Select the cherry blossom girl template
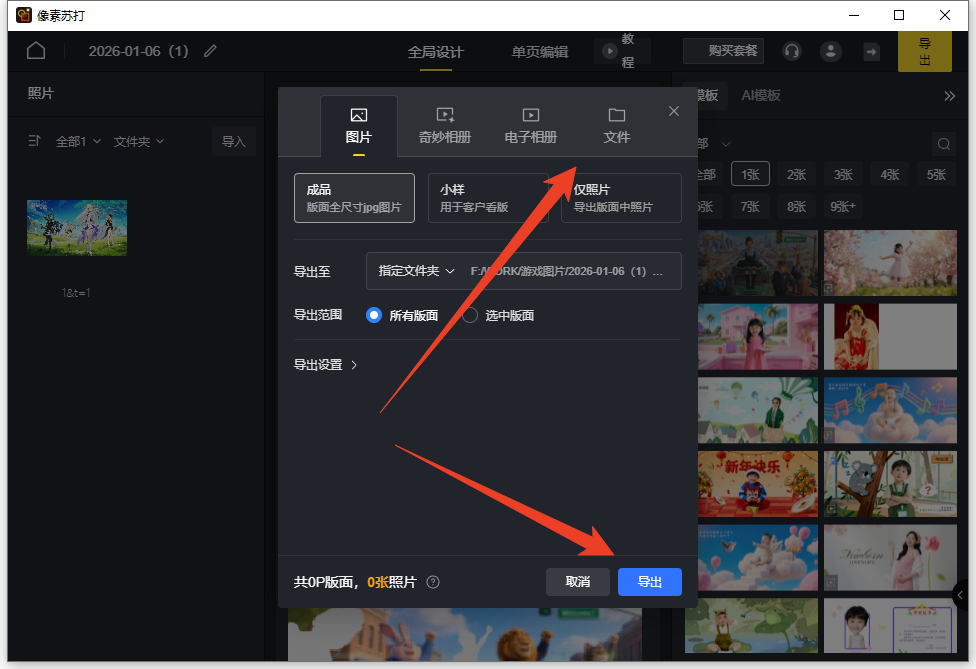 point(890,263)
